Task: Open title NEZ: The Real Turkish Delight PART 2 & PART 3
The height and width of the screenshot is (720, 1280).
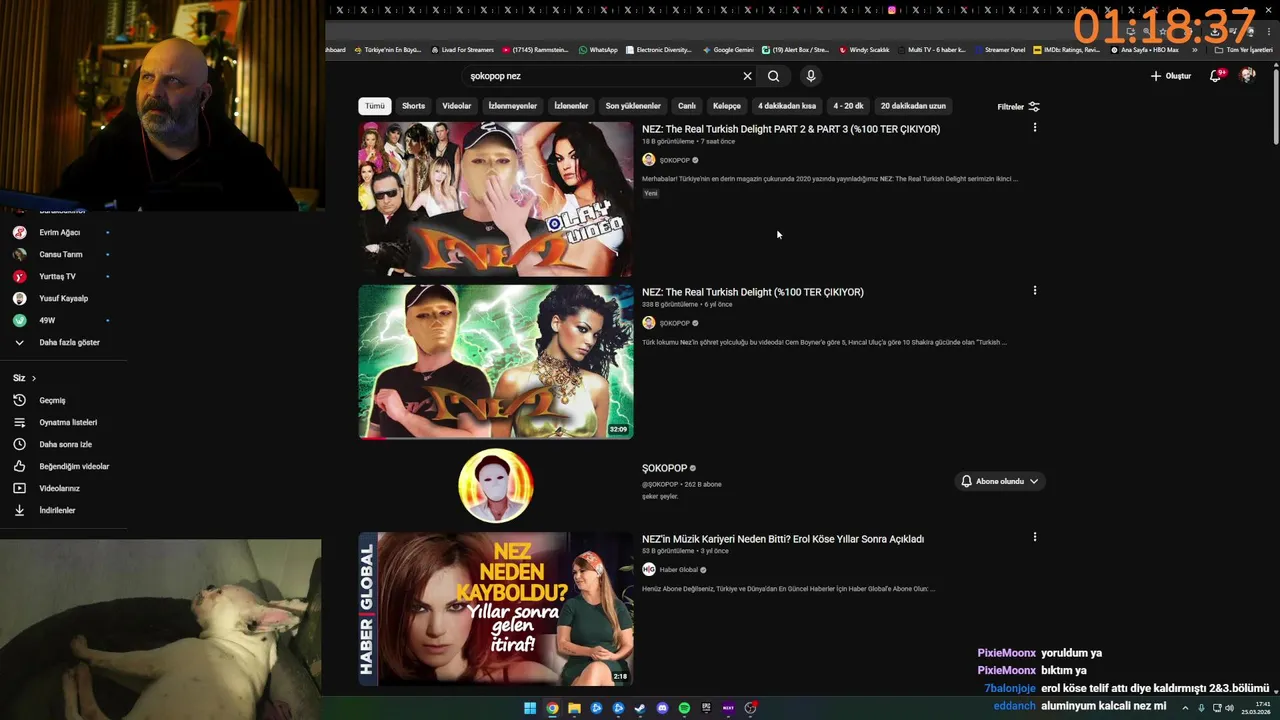Action: [x=791, y=129]
